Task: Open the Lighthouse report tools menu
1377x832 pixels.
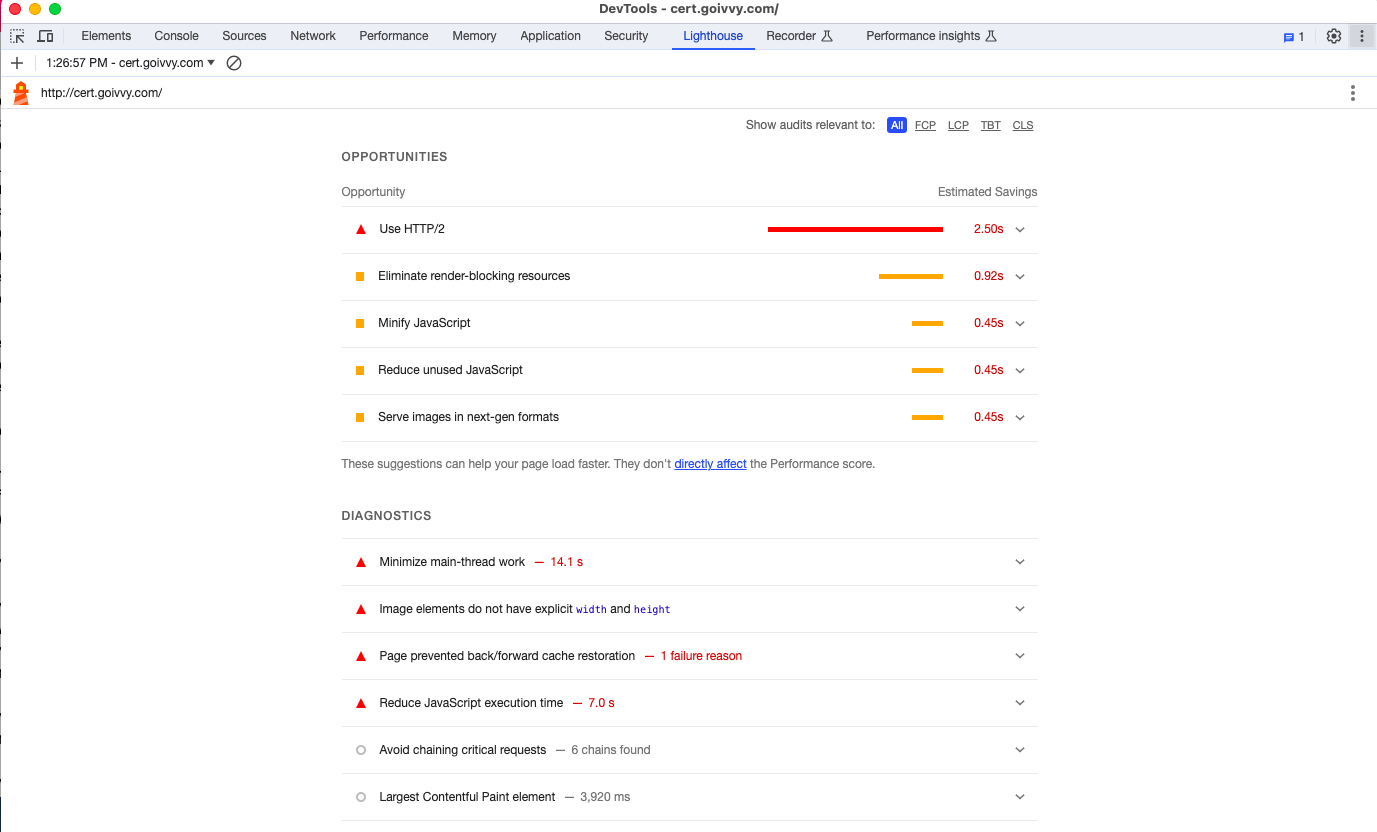Action: point(1352,93)
